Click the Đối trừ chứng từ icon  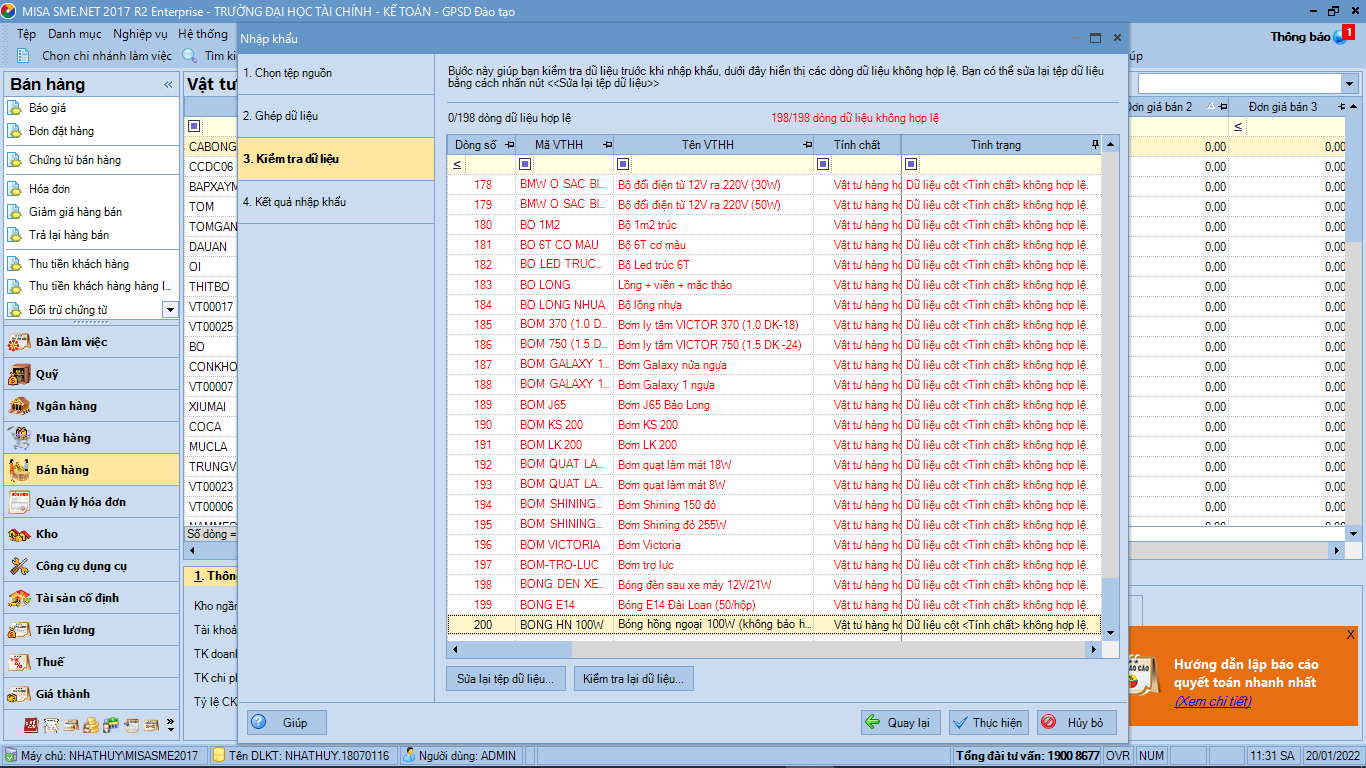15,310
